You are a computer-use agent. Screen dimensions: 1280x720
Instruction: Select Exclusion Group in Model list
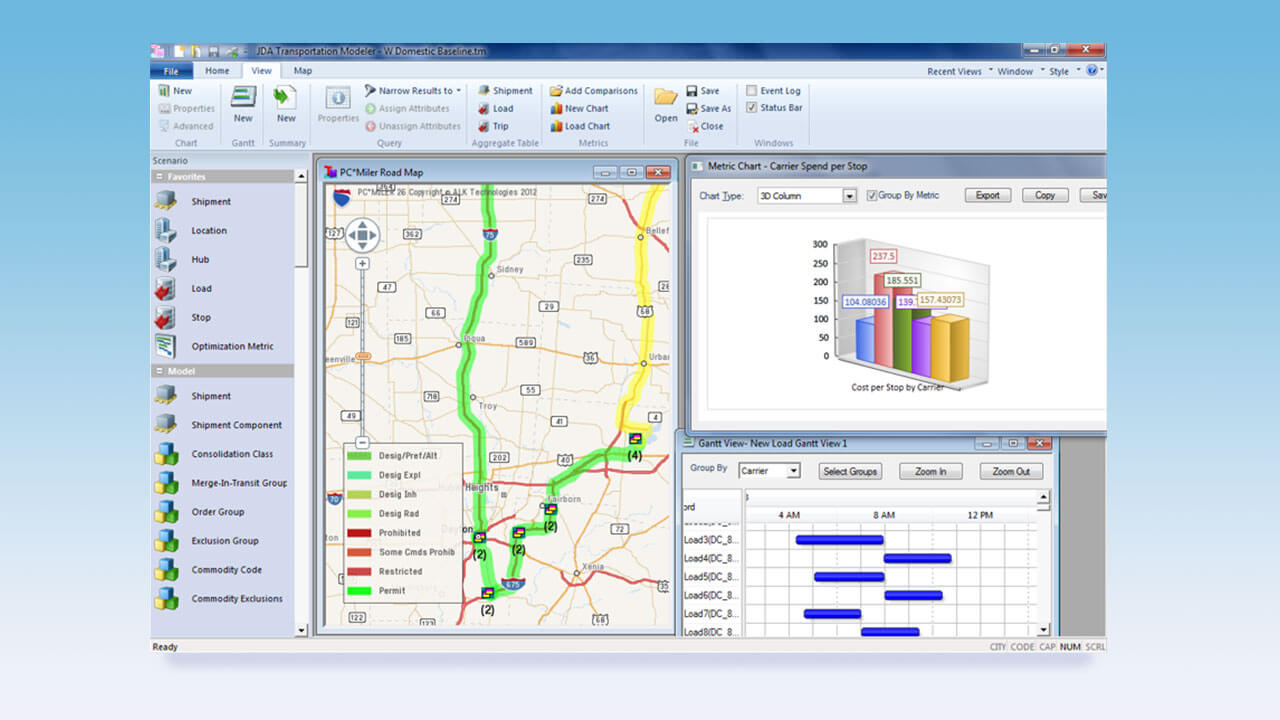coord(225,541)
